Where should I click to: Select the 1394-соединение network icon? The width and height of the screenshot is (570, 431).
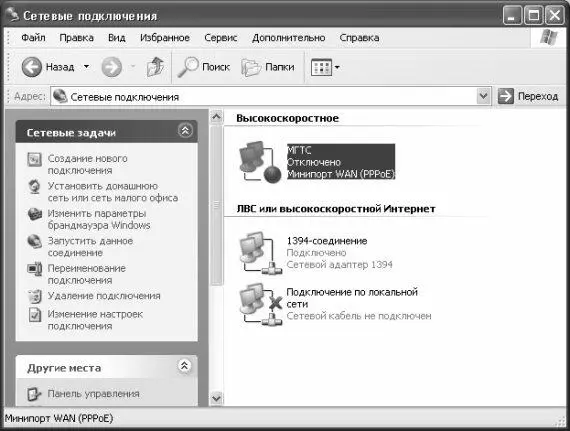[260, 253]
